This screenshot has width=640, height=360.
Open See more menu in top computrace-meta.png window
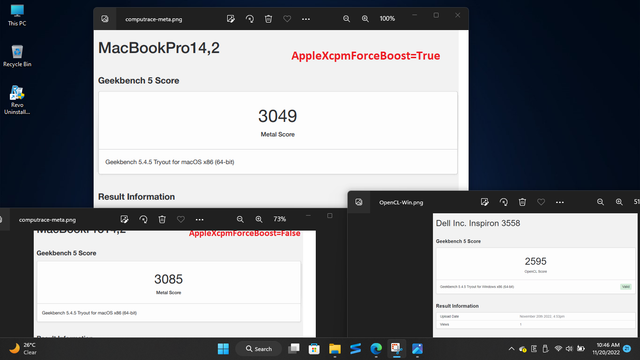point(306,19)
